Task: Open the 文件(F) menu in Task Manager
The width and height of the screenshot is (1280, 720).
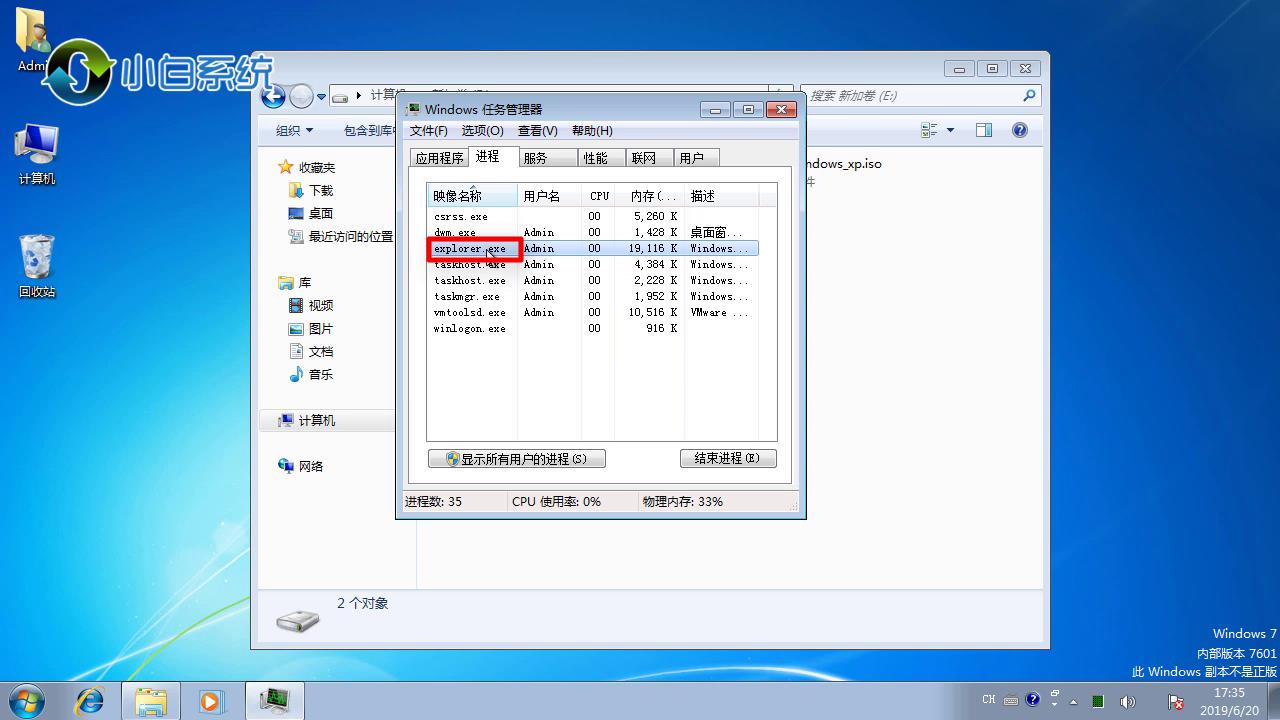Action: click(428, 131)
